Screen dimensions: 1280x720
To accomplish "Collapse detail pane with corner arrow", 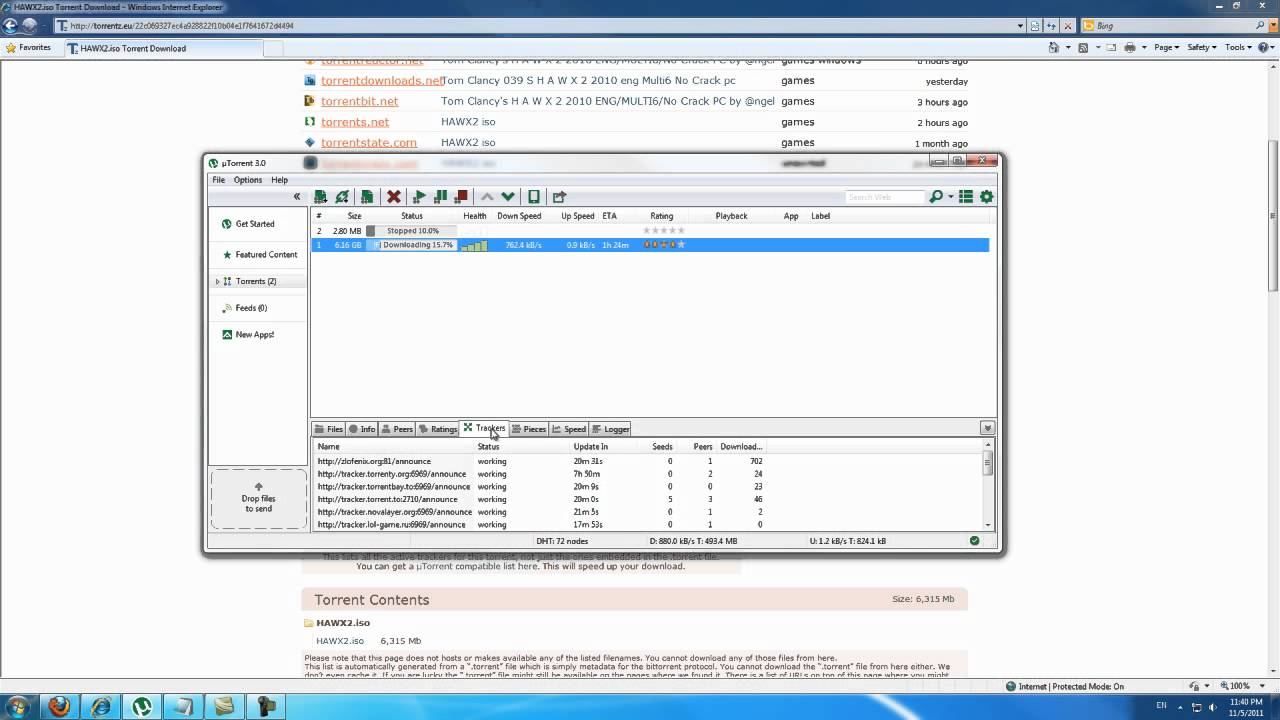I will [x=987, y=428].
